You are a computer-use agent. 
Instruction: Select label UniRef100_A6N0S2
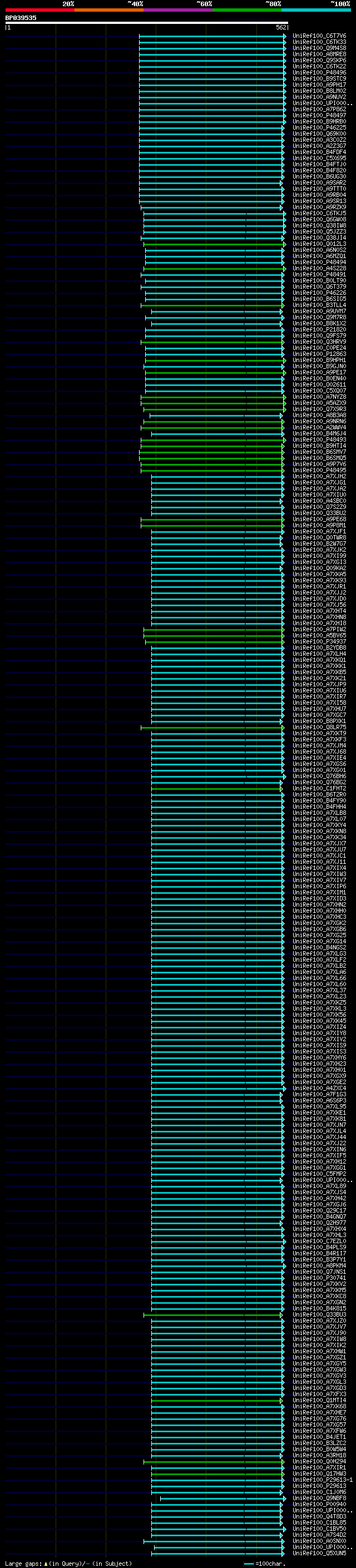click(319, 250)
